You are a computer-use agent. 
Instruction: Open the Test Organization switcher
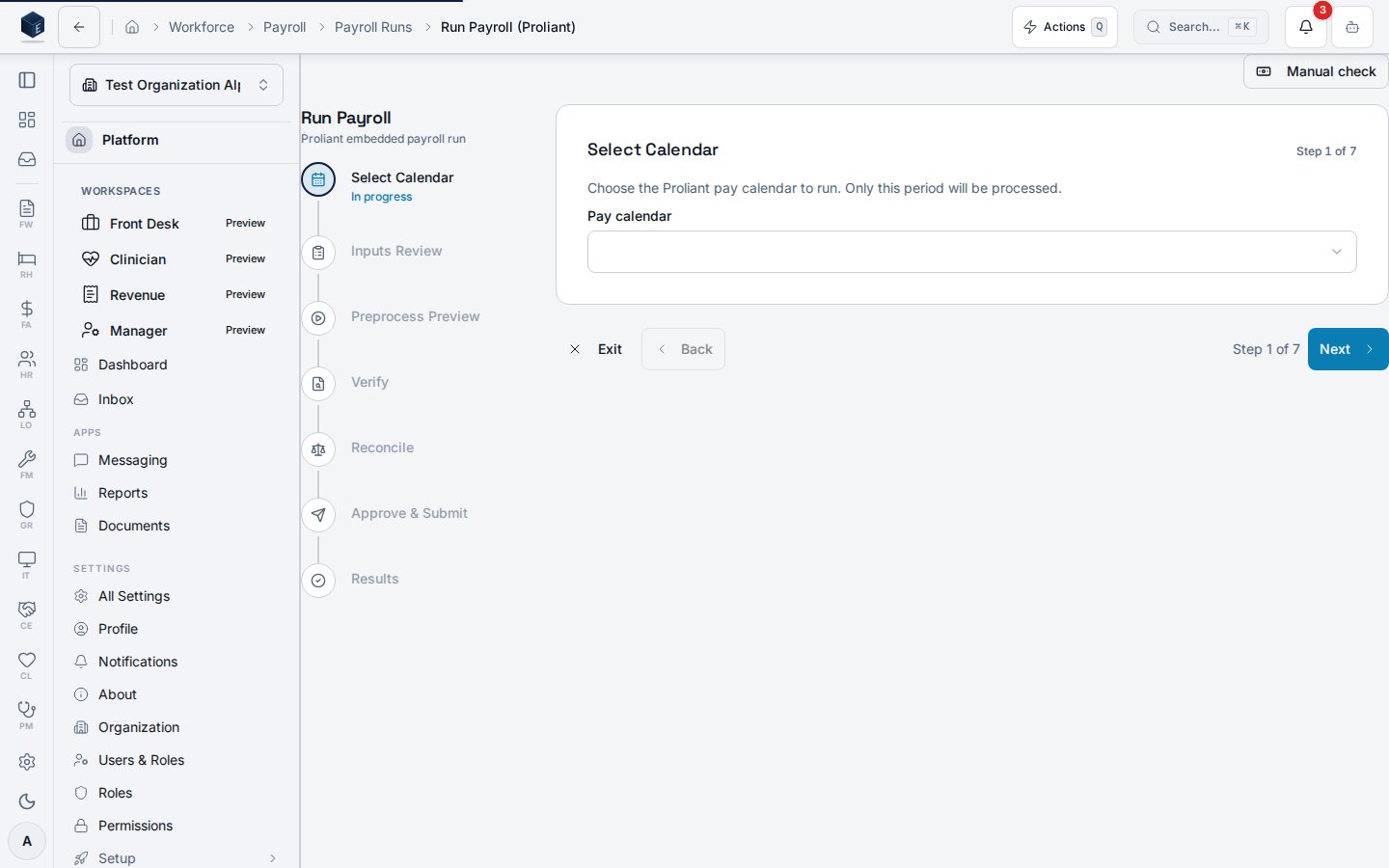[x=177, y=85]
